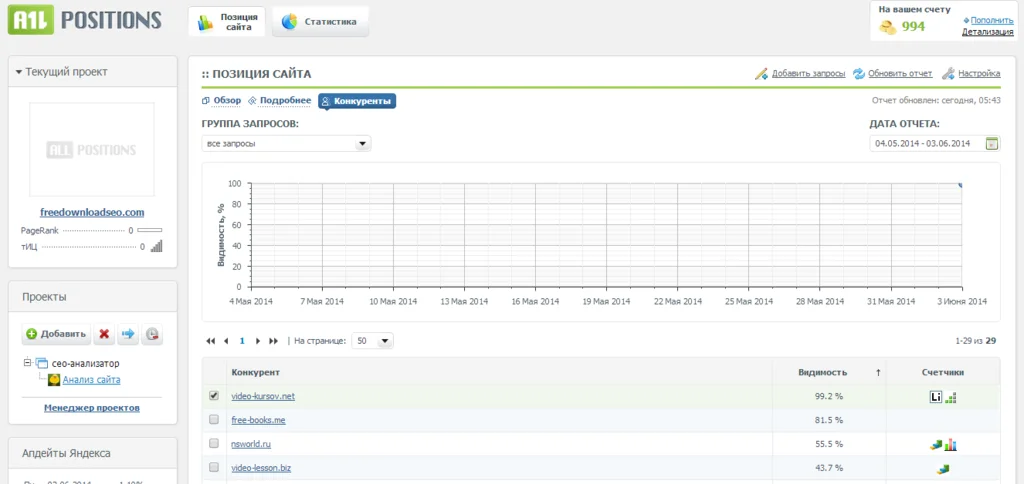
Task: Go to the next page
Action: pos(258,341)
